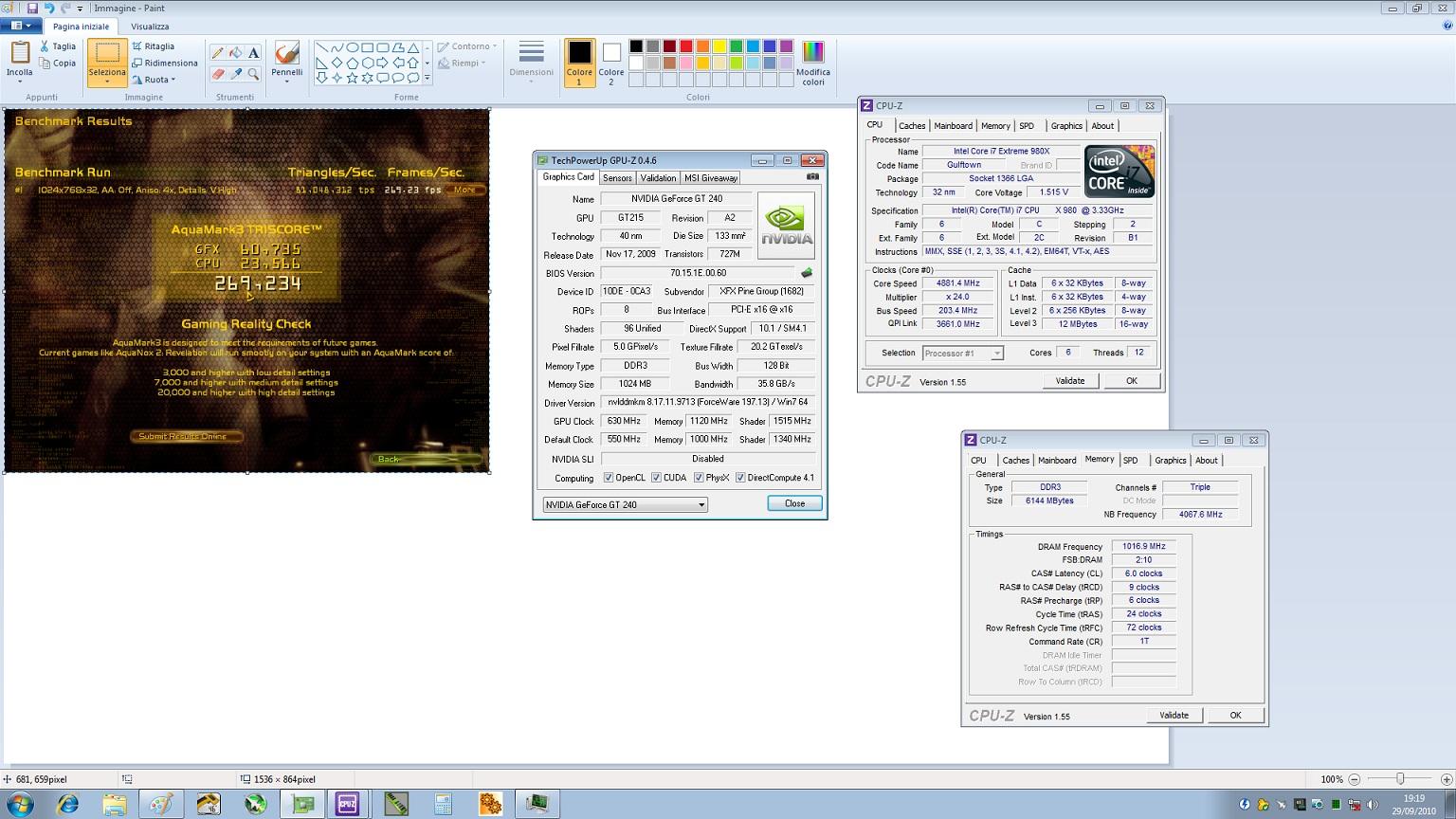Viewport: 1456px width, 819px height.
Task: Click the Ritaglia crop button
Action: pyautogui.click(x=154, y=45)
